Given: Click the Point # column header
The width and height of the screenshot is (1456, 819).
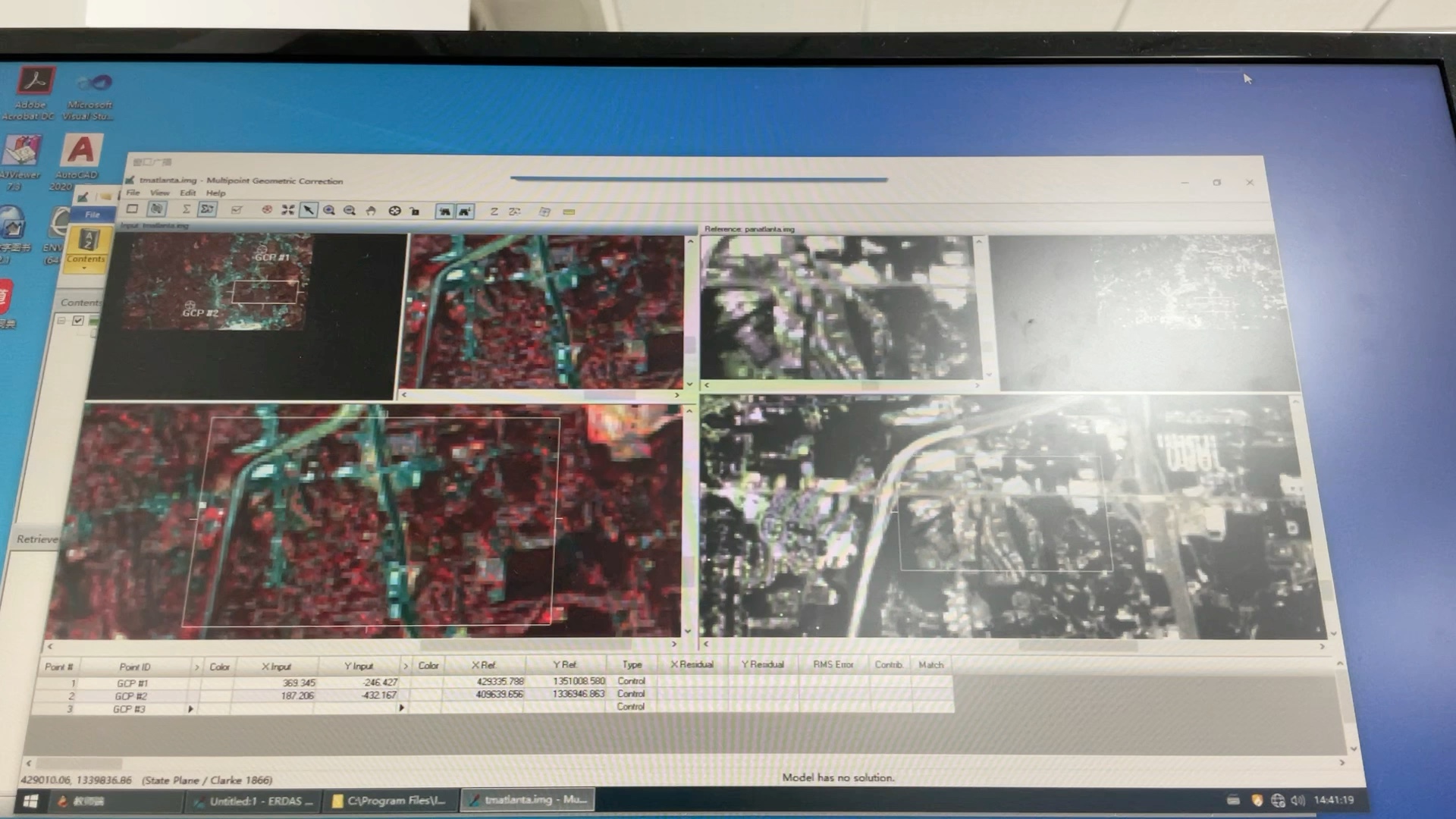Looking at the screenshot, I should click(58, 667).
